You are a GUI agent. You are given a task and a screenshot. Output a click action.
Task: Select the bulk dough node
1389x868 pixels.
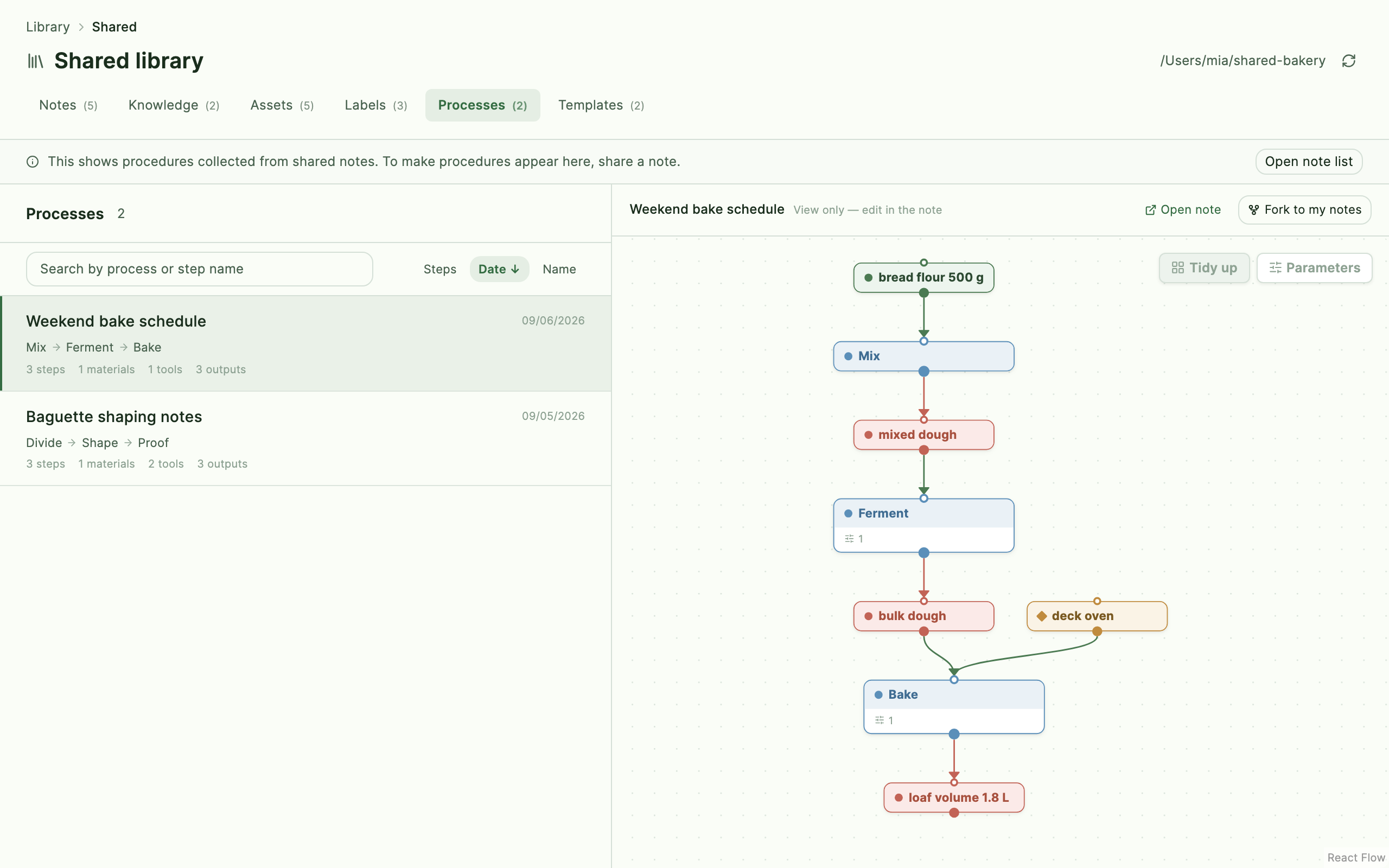[x=923, y=616]
